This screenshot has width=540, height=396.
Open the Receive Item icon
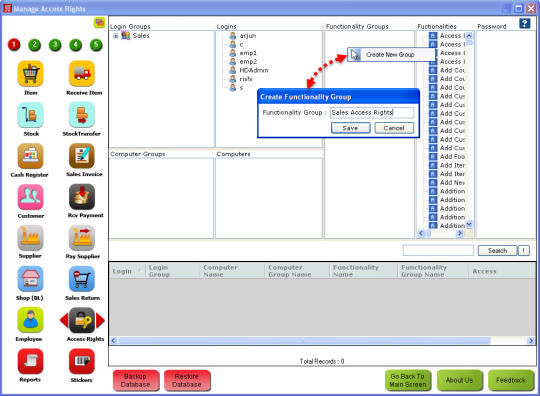(x=82, y=73)
